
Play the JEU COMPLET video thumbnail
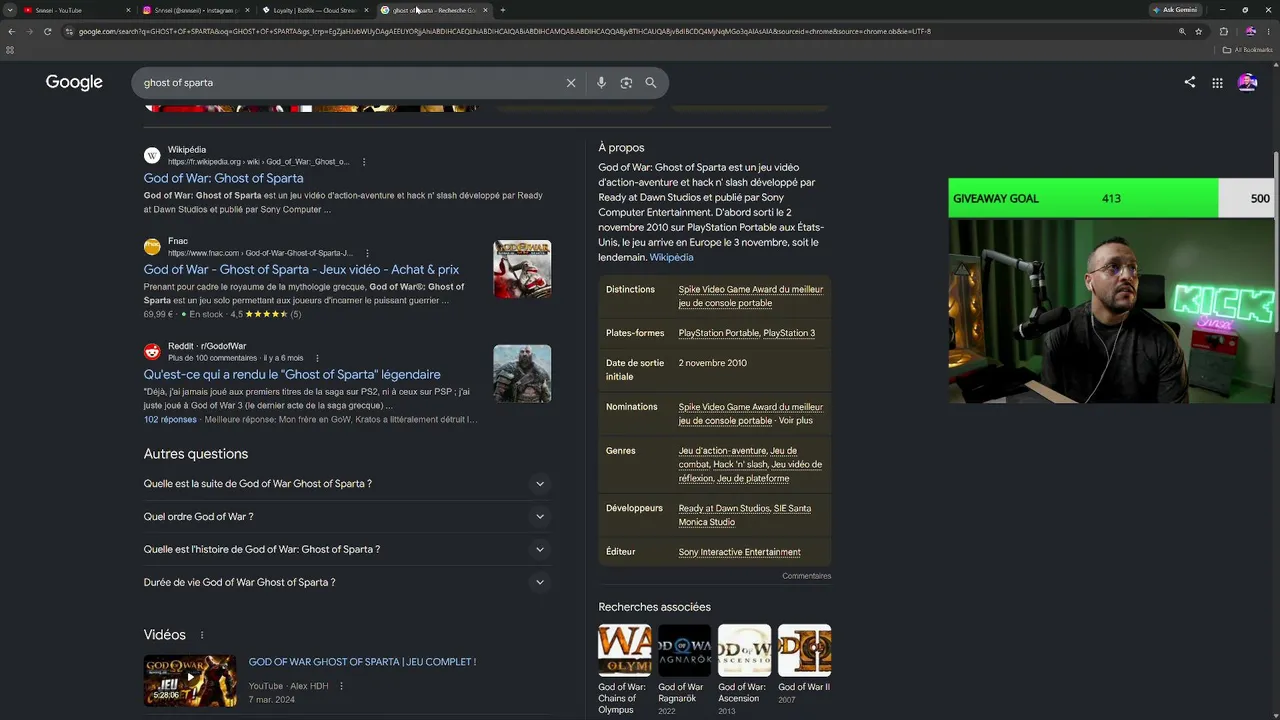click(x=190, y=681)
